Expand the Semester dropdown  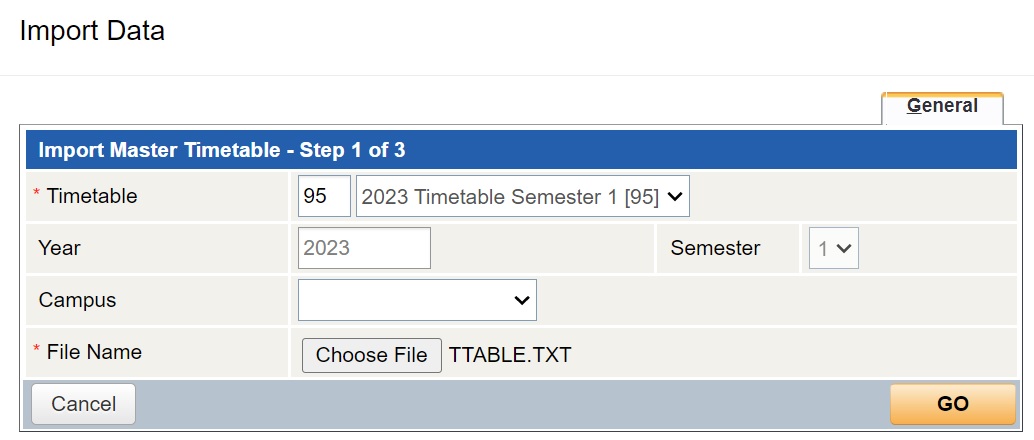834,249
